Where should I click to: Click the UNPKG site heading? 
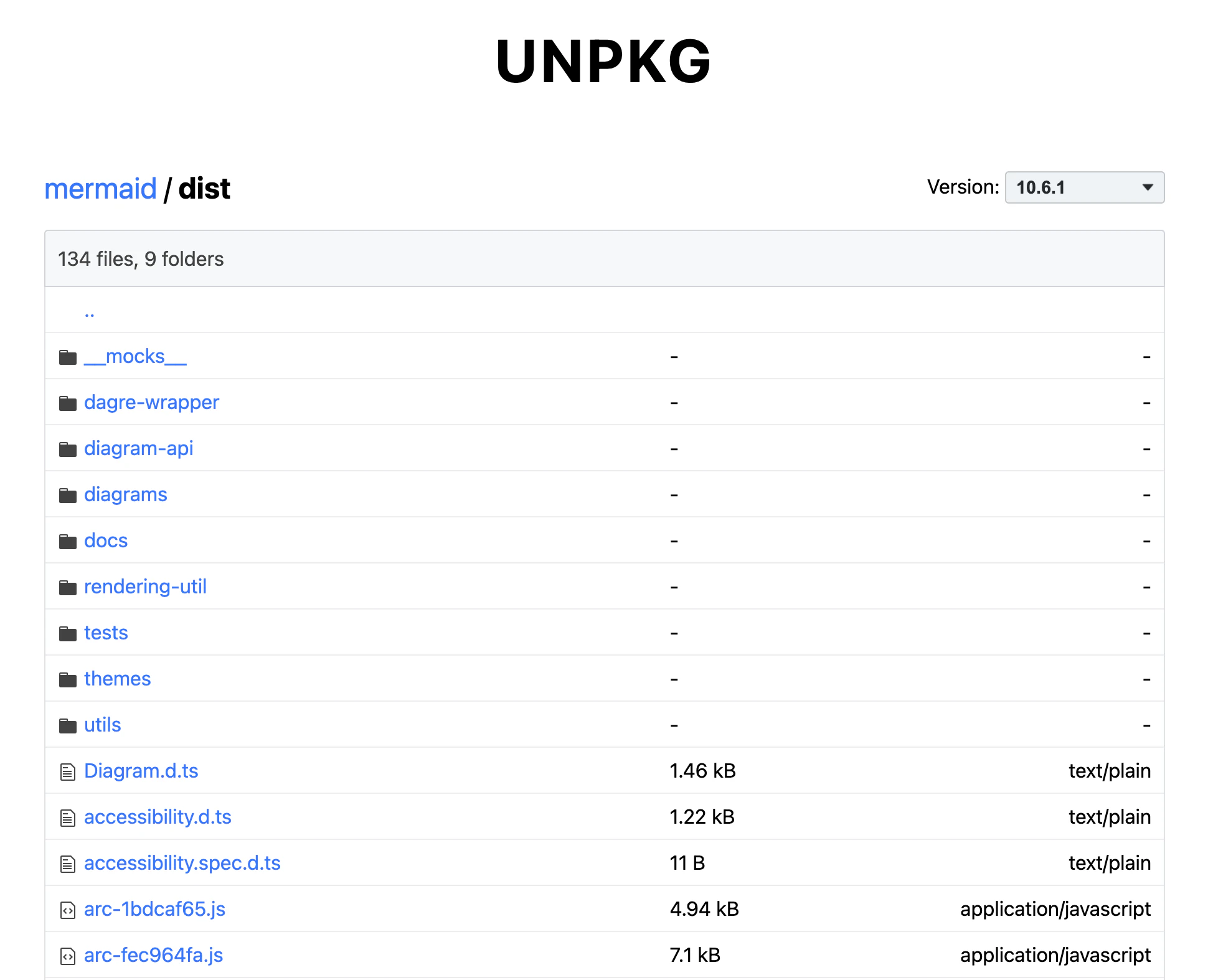[x=603, y=61]
